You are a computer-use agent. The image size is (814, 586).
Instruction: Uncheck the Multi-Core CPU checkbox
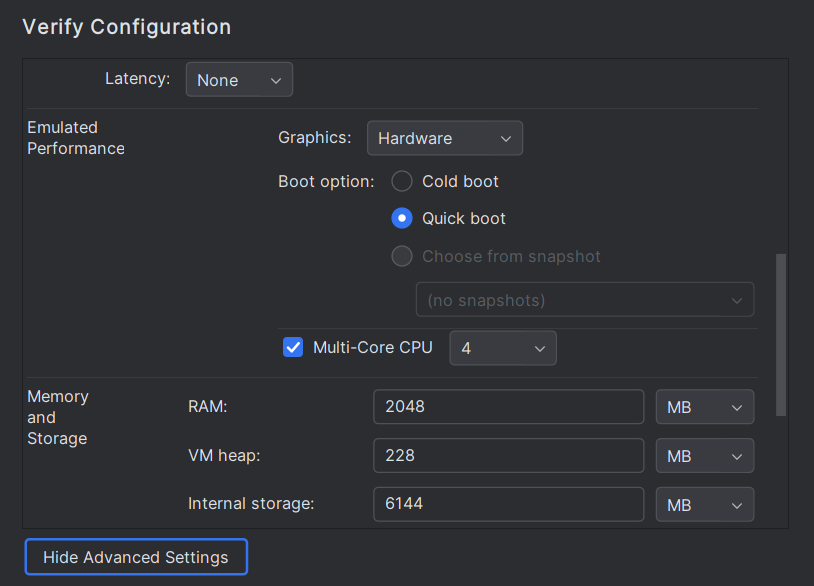(293, 347)
